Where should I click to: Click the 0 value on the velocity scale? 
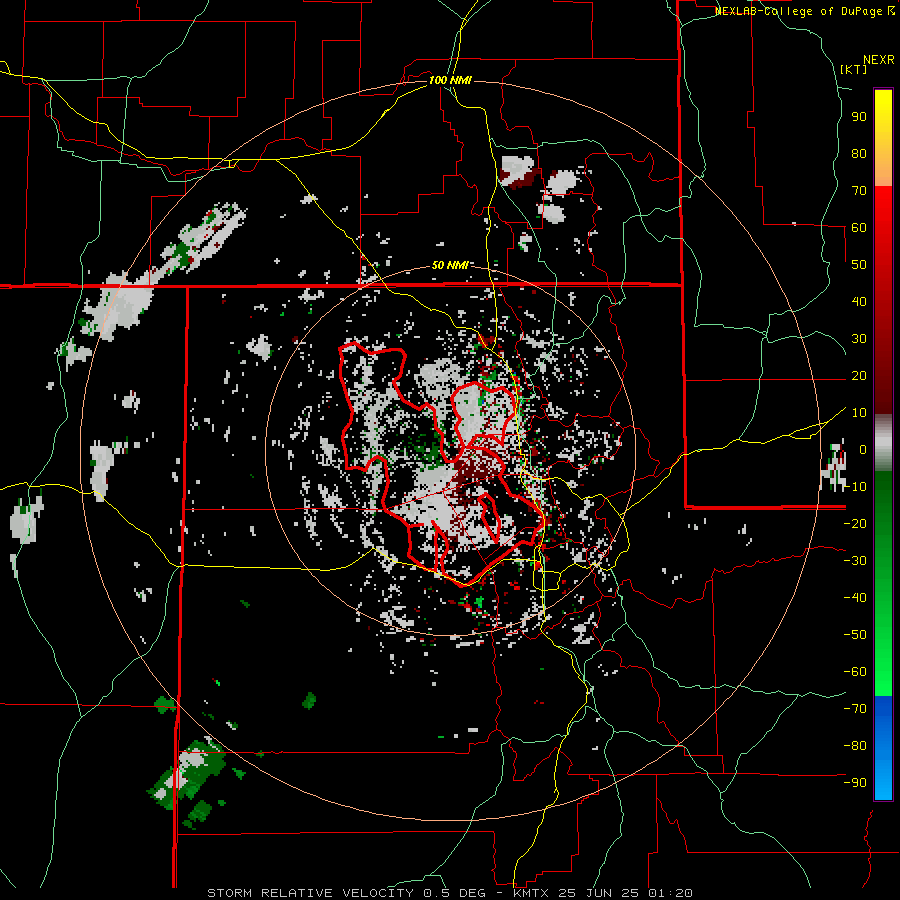pos(863,450)
